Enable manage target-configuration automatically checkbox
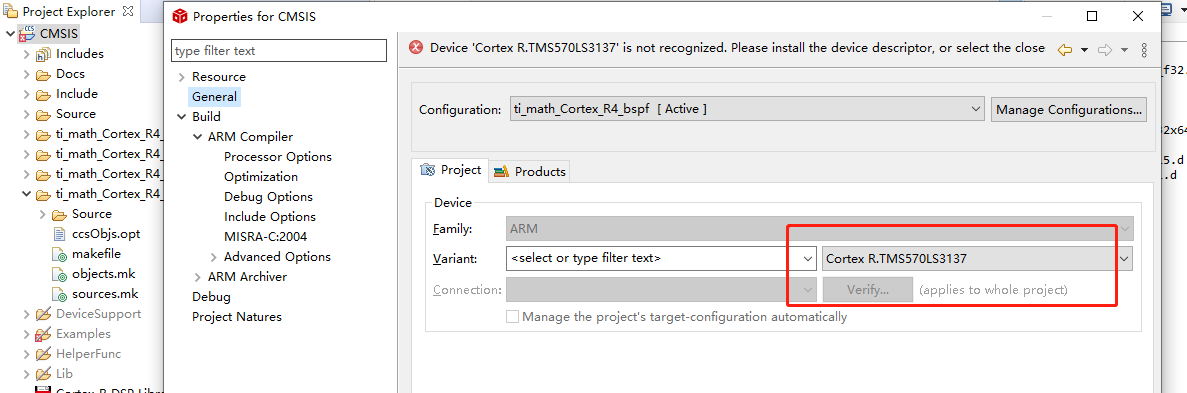1187x393 pixels. click(x=512, y=317)
